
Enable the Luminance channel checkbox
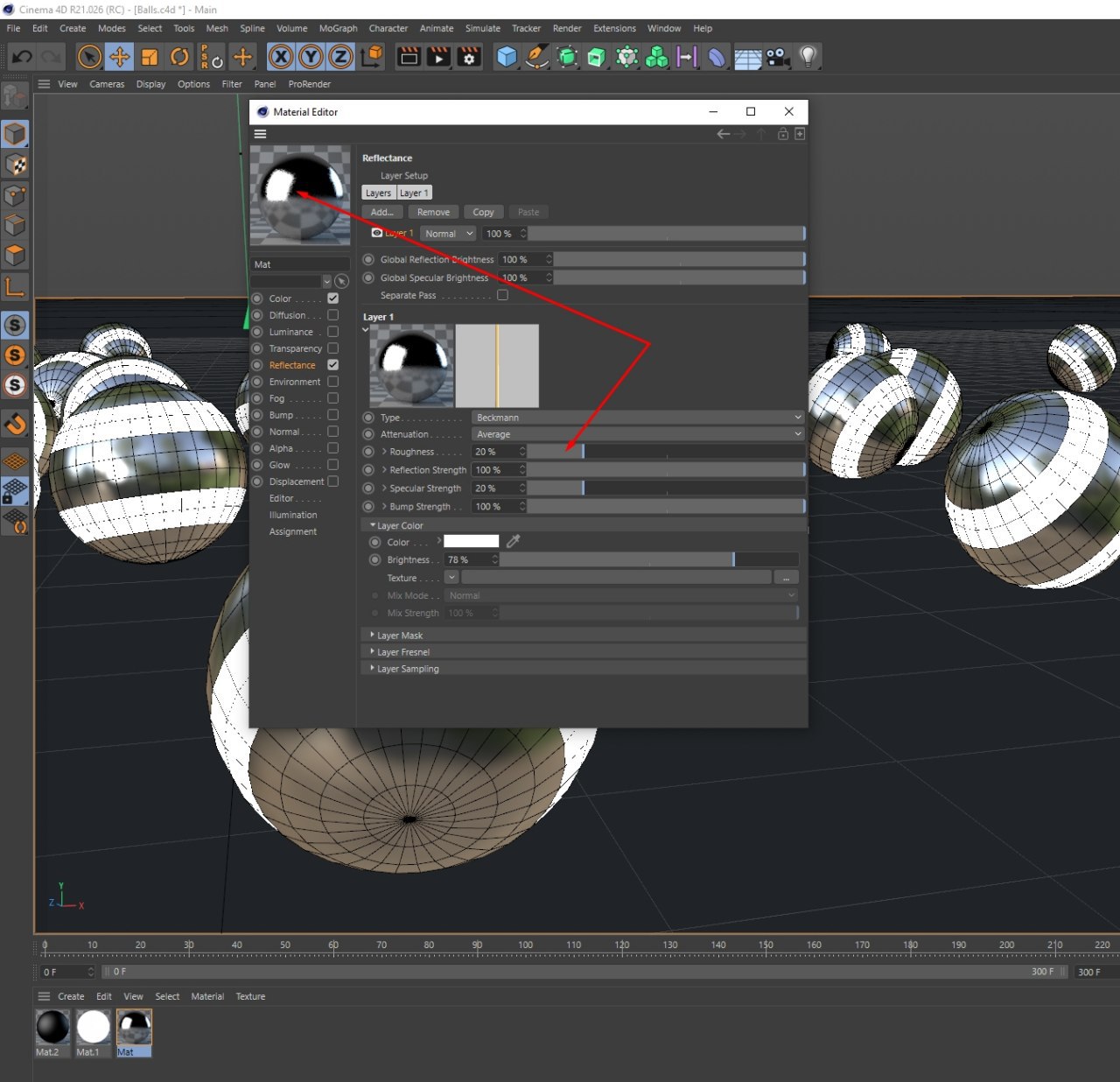tap(332, 332)
